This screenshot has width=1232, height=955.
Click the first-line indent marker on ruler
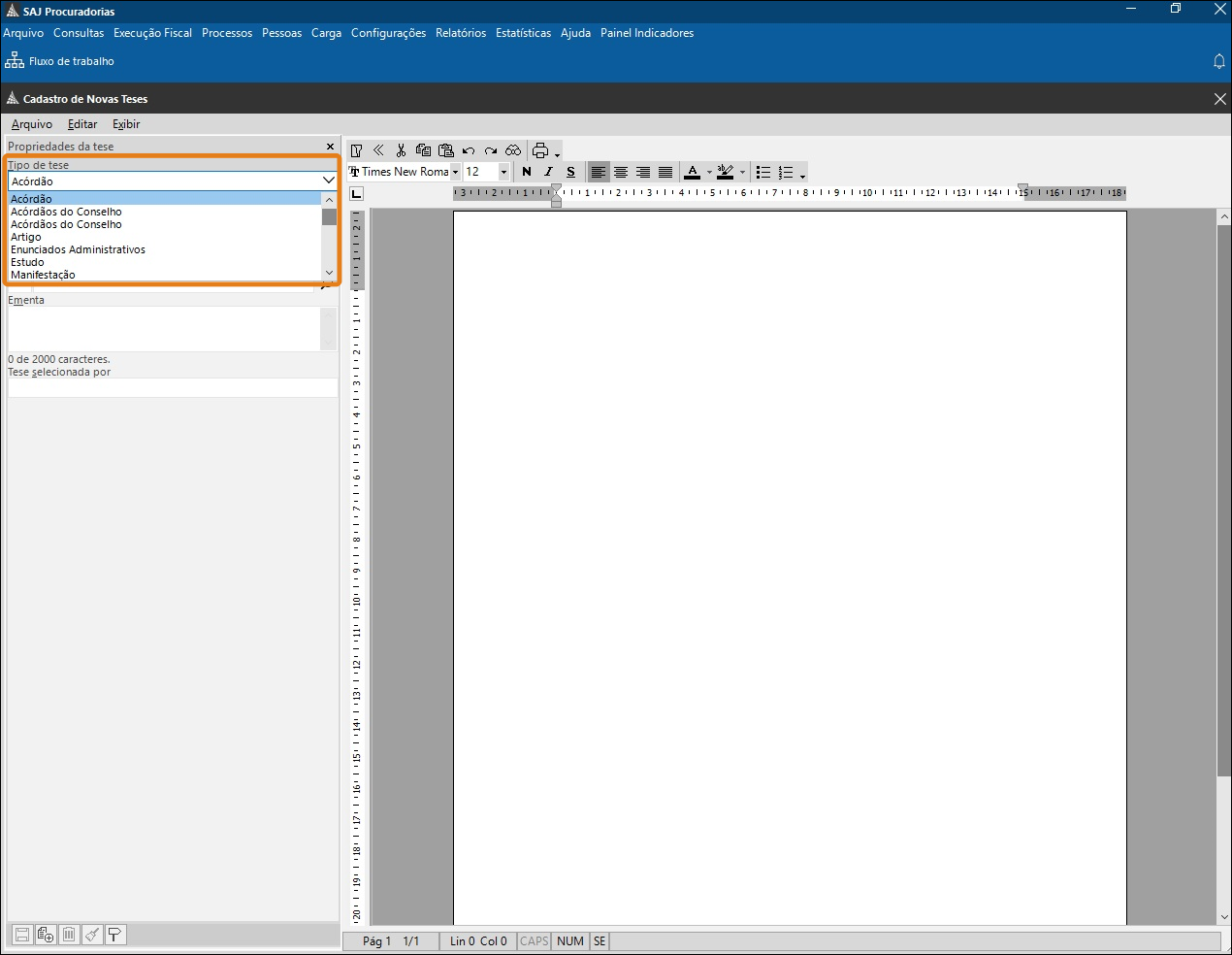pyautogui.click(x=556, y=188)
